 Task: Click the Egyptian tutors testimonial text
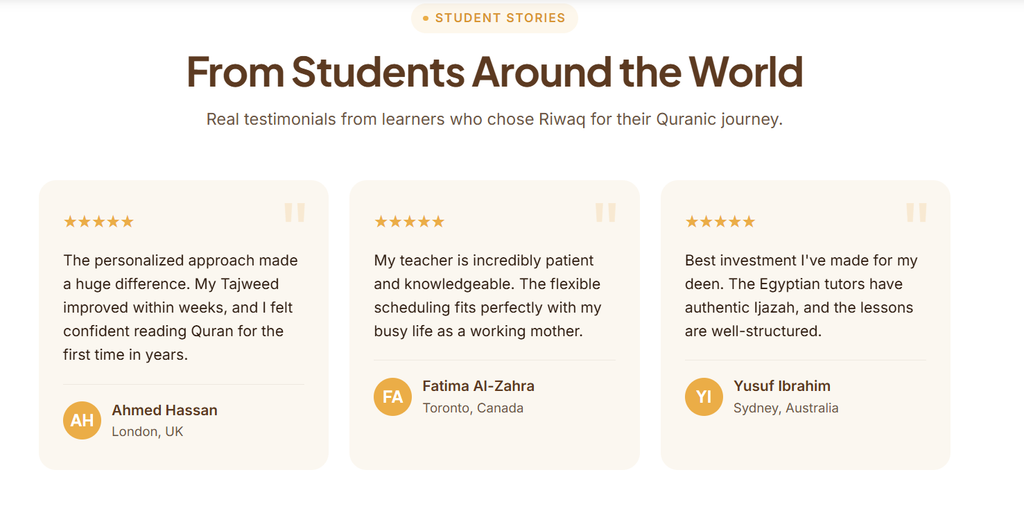tap(801, 296)
